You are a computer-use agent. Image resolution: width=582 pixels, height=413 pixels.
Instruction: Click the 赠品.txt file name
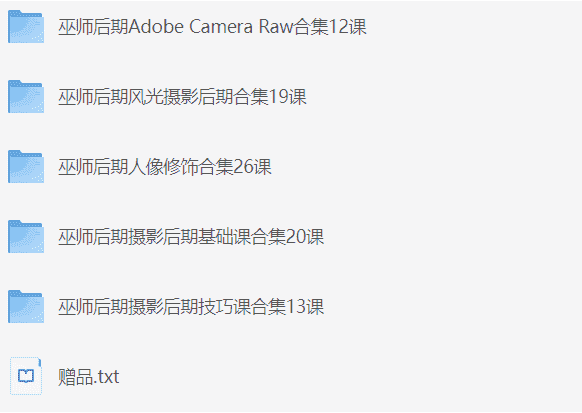pyautogui.click(x=89, y=377)
